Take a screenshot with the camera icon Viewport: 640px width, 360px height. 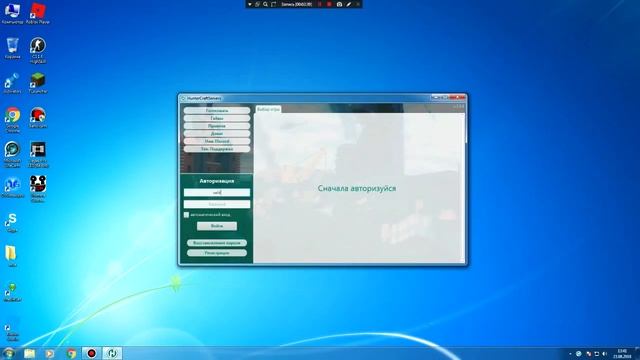[x=339, y=4]
